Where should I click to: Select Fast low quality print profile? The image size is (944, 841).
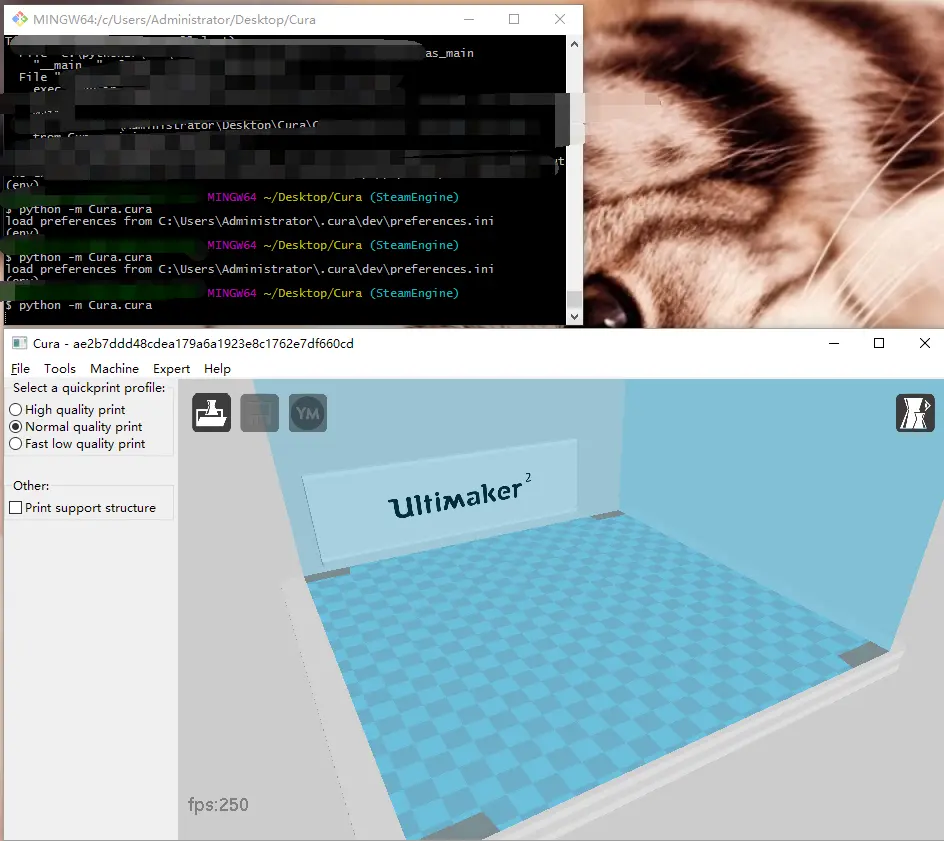tap(77, 444)
